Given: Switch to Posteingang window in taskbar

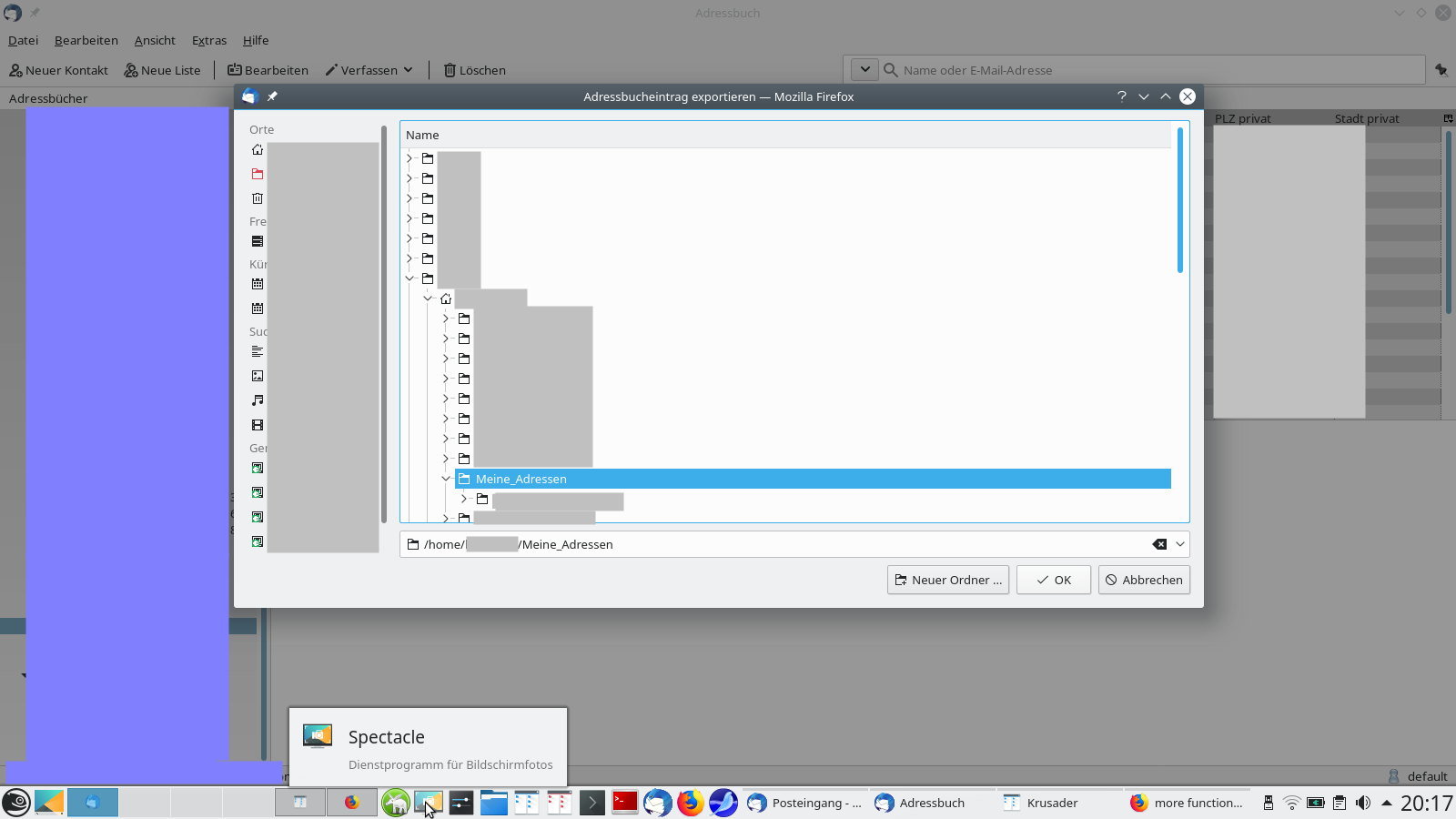Looking at the screenshot, I should click(x=804, y=803).
